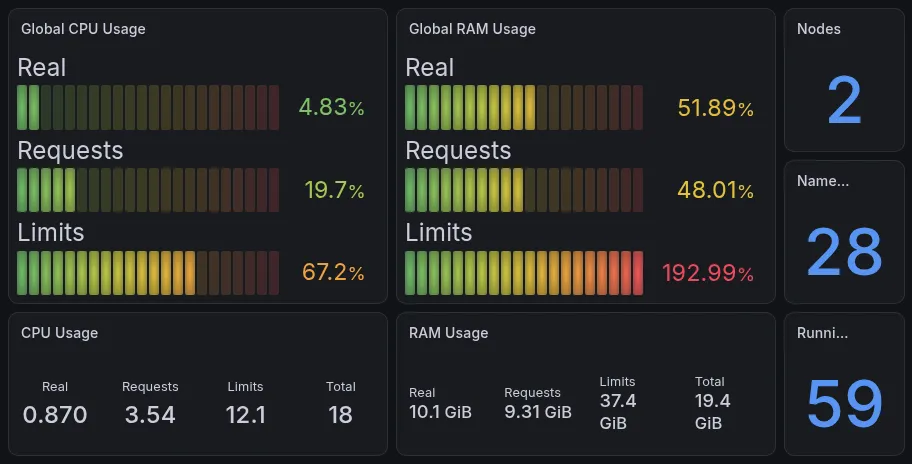This screenshot has height=464, width=912.
Task: Click the Limits label under Global CPU Usage
Action: pyautogui.click(x=51, y=233)
